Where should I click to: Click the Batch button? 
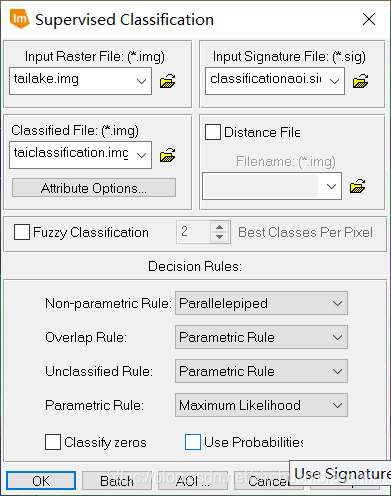coord(117,481)
